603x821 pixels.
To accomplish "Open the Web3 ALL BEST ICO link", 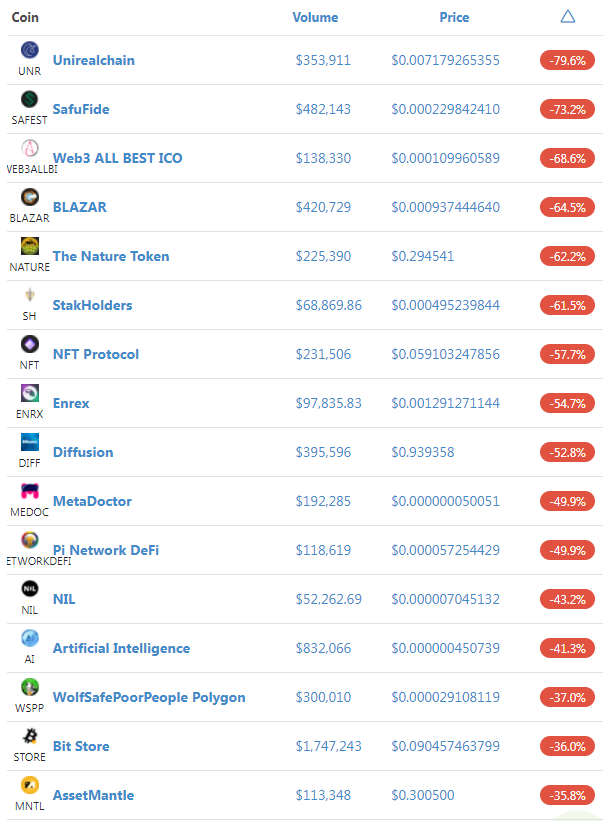I will pos(117,158).
